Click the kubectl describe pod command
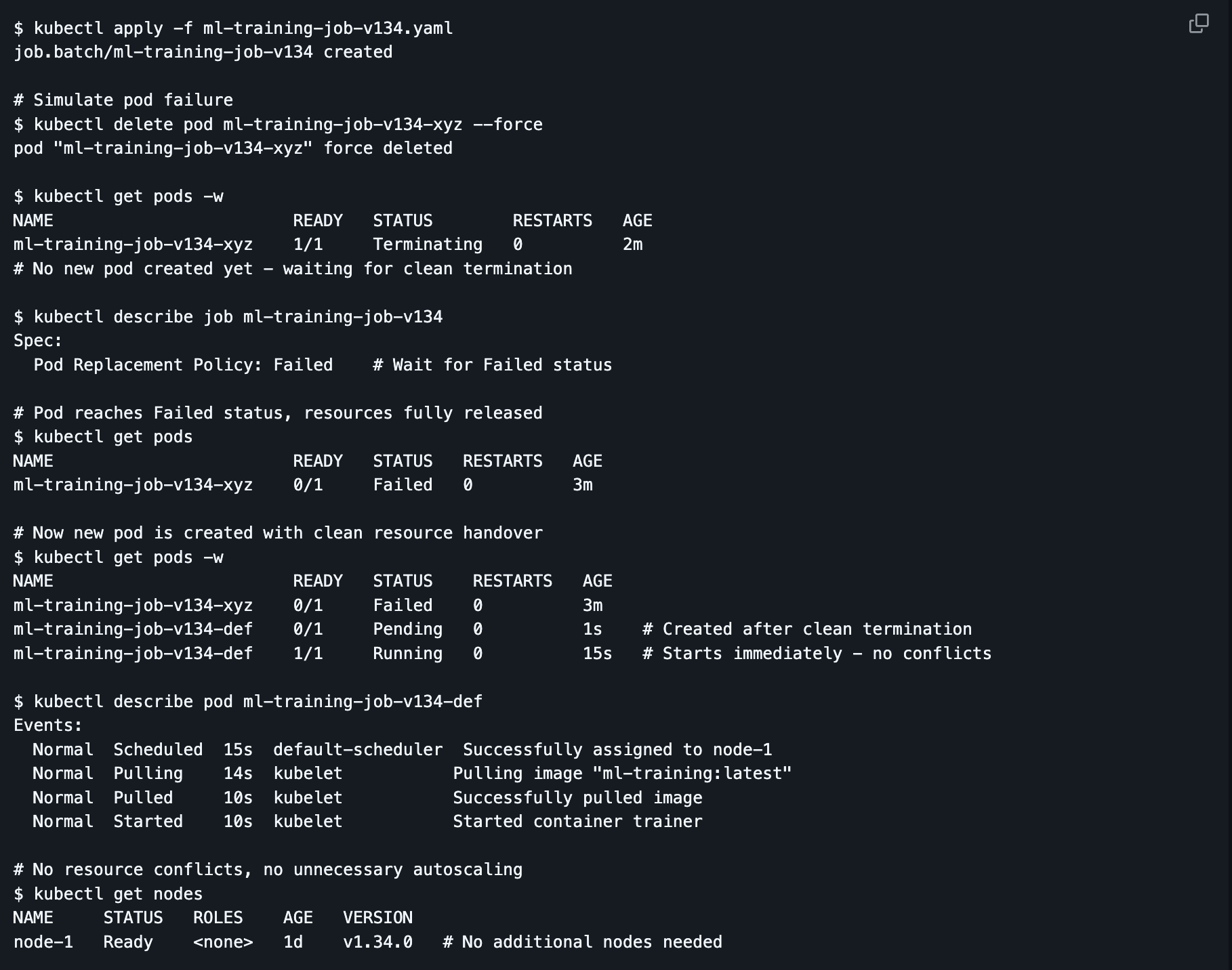 248,702
